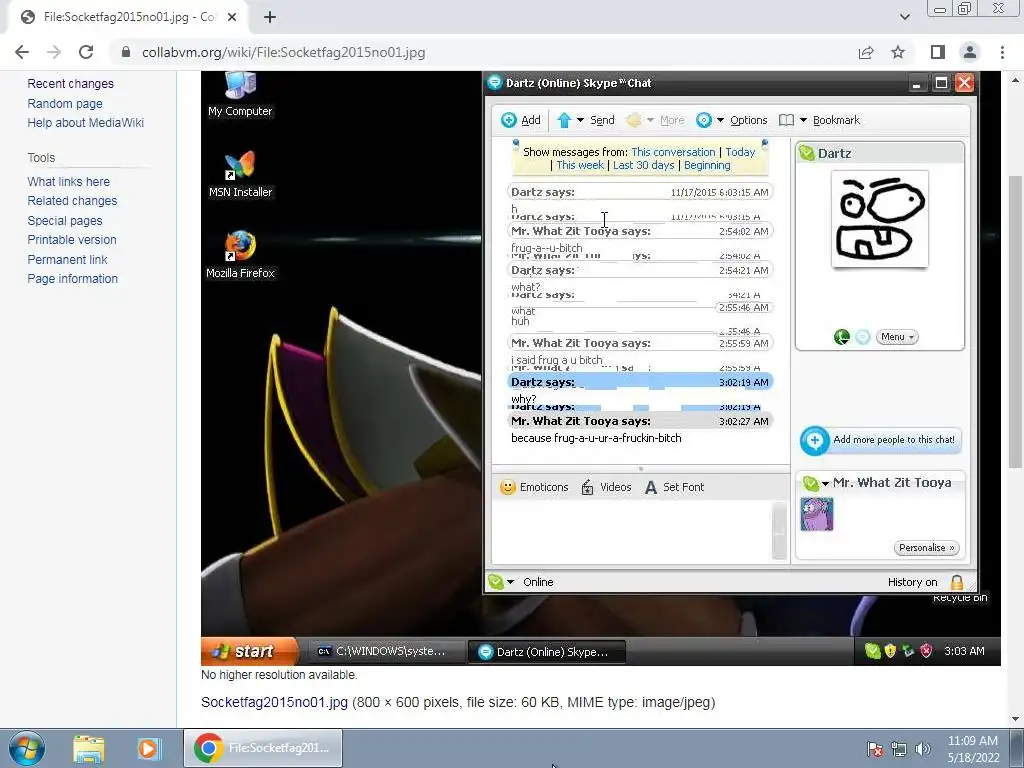Viewport: 1024px width, 768px height.
Task: Click the XP start button in image
Action: (249, 651)
